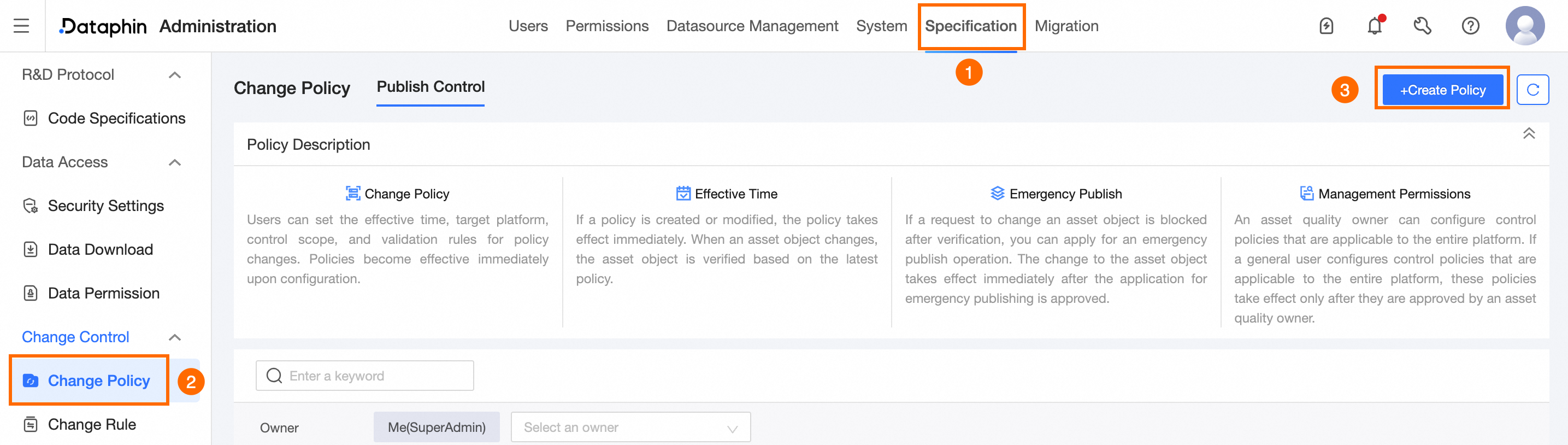Open the help question mark icon
1568x445 pixels.
coord(1470,26)
